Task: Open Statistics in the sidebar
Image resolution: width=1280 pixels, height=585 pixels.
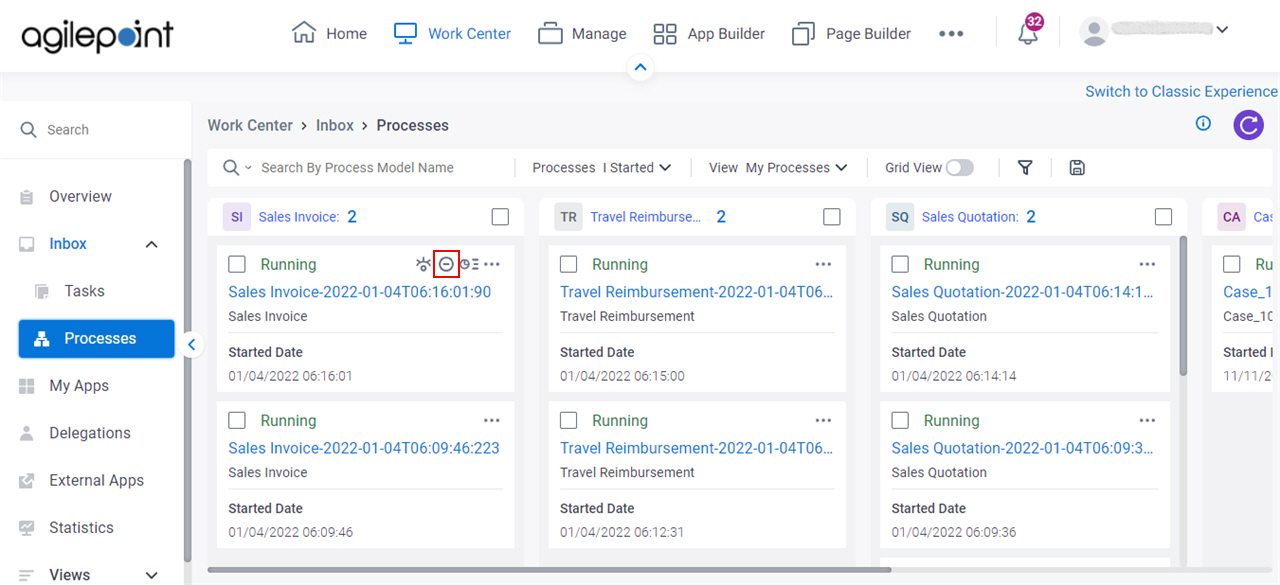Action: (81, 527)
